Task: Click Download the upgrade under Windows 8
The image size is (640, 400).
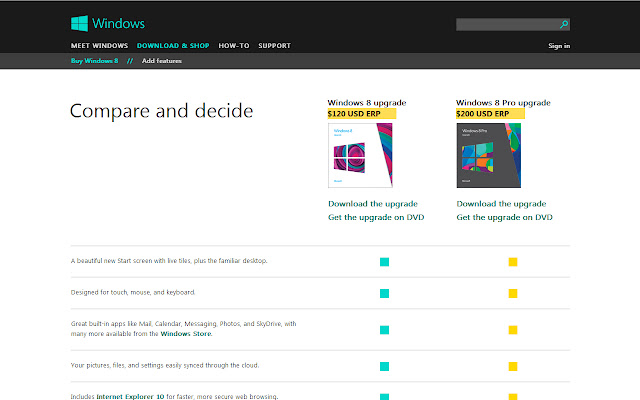Action: [373, 204]
